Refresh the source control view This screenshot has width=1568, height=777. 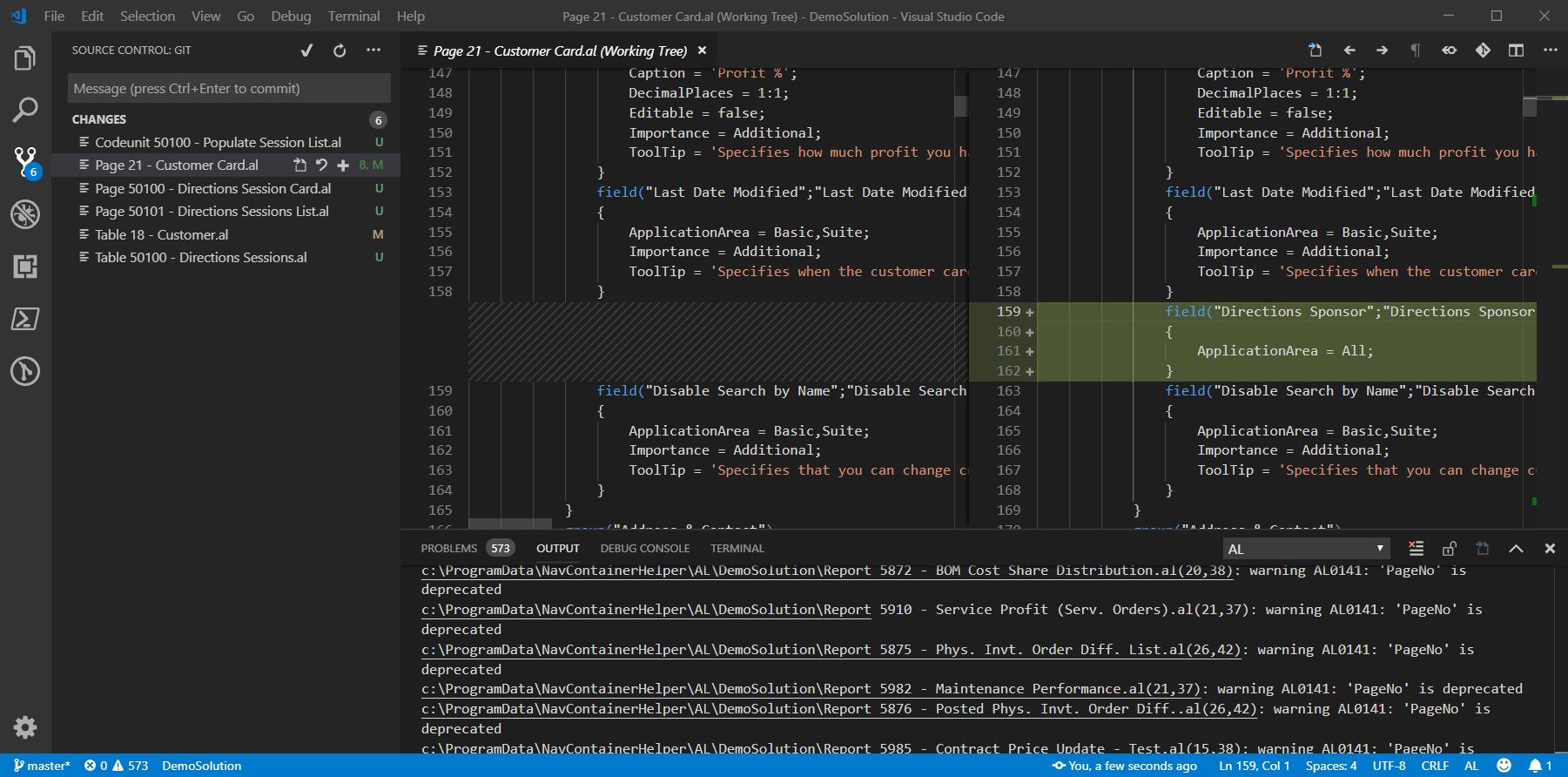[340, 51]
